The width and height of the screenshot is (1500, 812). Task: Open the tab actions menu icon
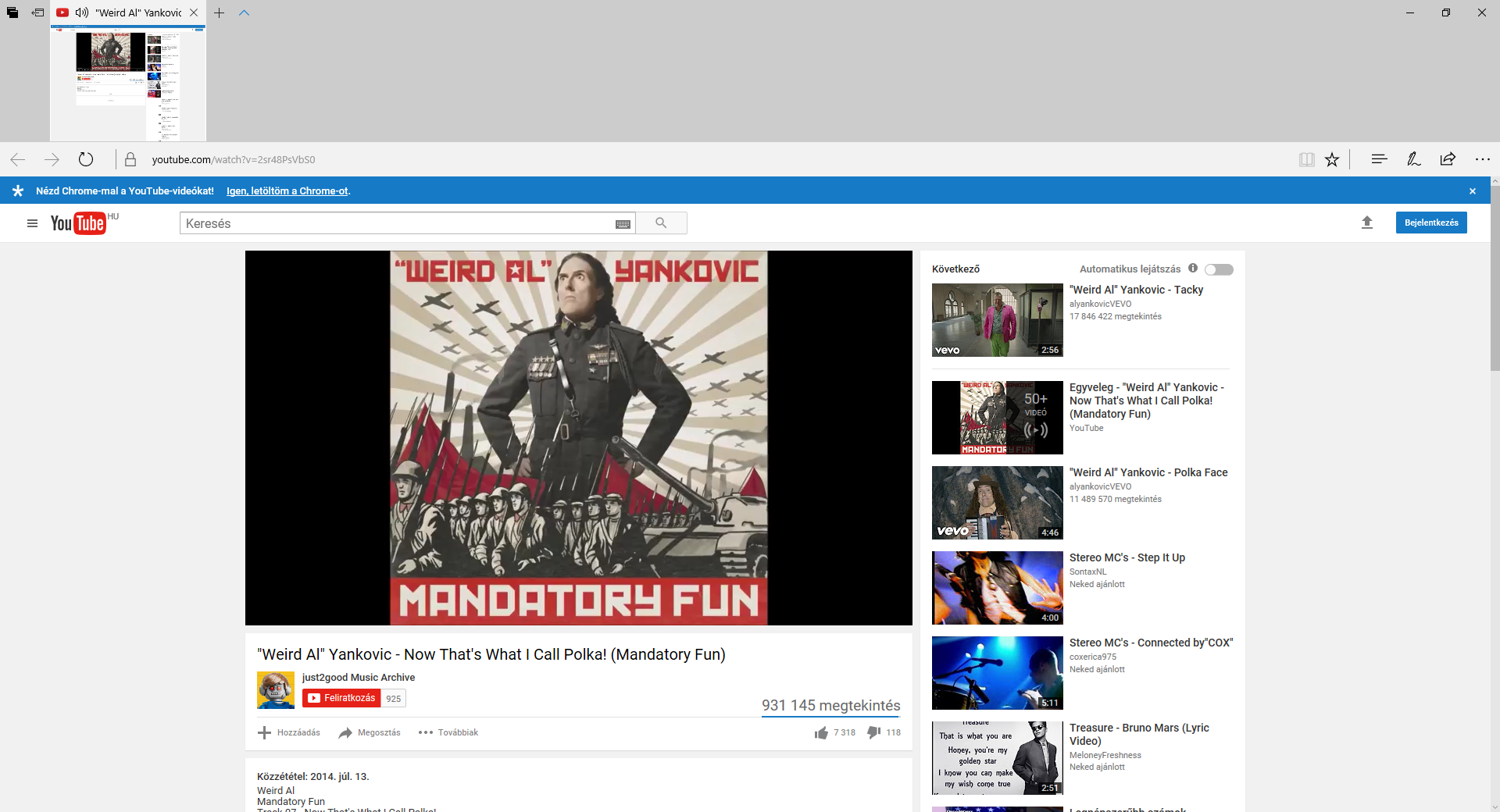[12, 12]
